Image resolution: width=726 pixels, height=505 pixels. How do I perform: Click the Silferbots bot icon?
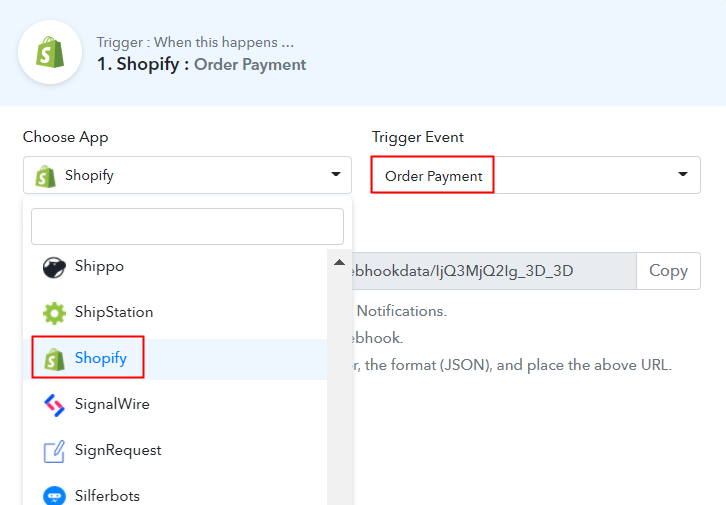(x=54, y=496)
